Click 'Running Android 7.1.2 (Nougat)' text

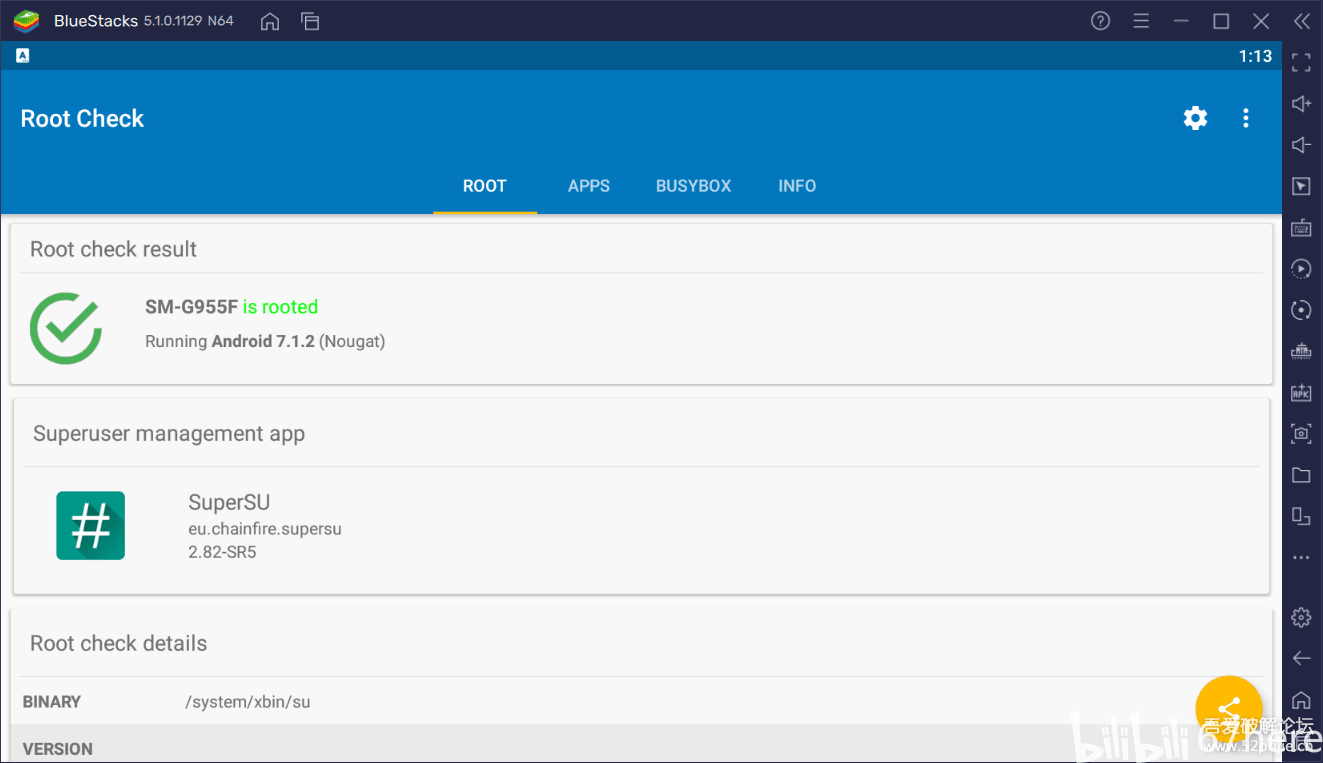point(265,342)
